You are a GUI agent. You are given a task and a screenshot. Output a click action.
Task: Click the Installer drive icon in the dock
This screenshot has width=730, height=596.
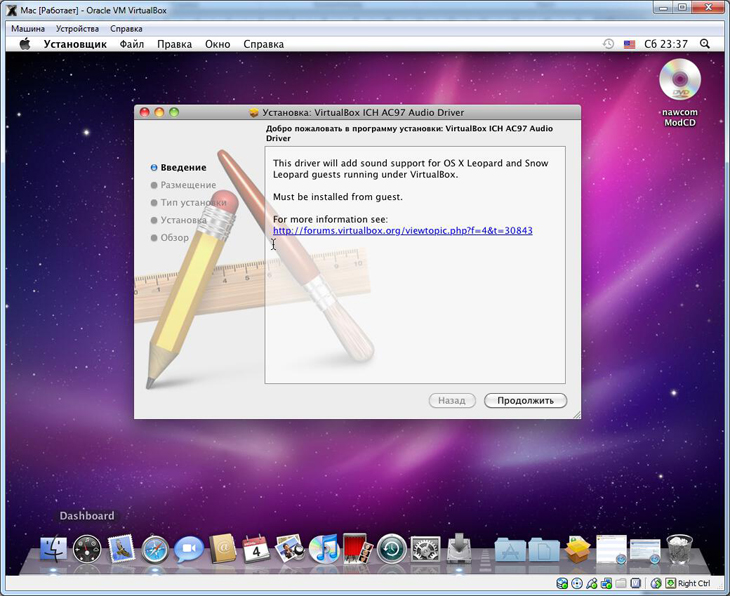point(459,549)
